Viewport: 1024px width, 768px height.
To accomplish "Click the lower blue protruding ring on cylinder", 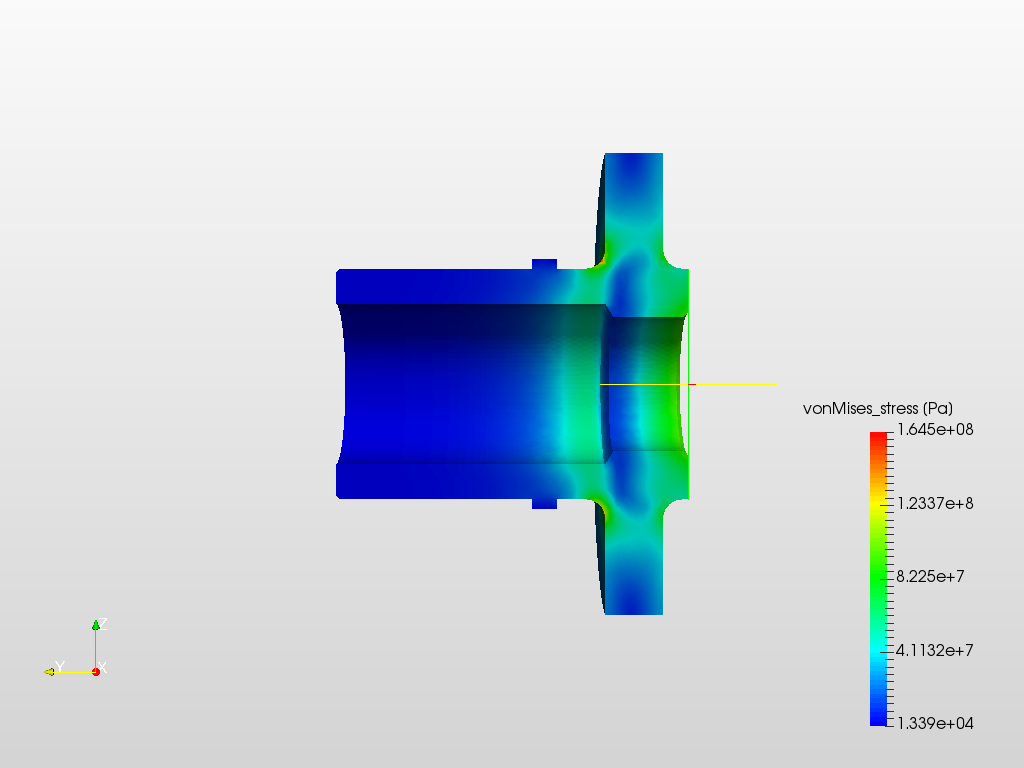I will 545,504.
